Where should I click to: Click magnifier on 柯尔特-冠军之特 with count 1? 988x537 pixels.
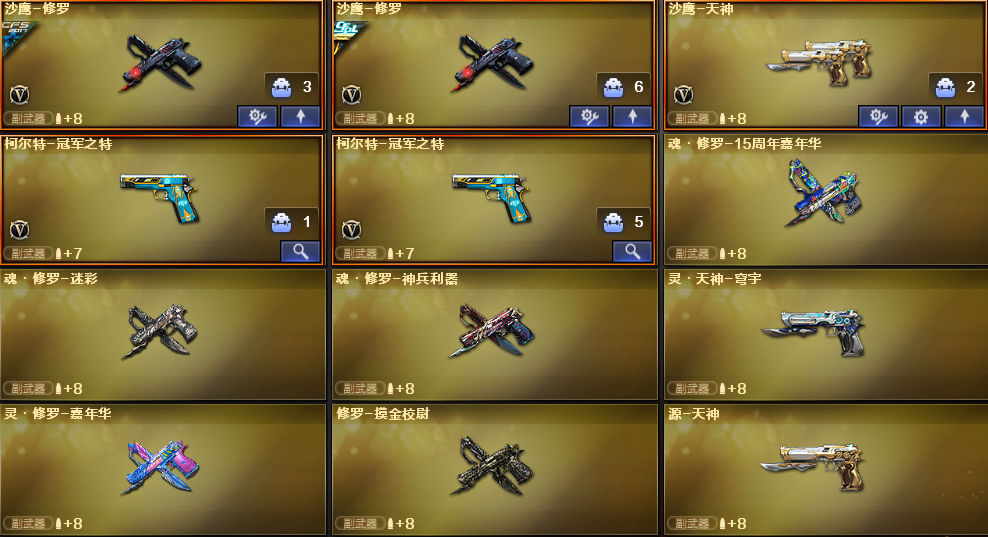(301, 252)
